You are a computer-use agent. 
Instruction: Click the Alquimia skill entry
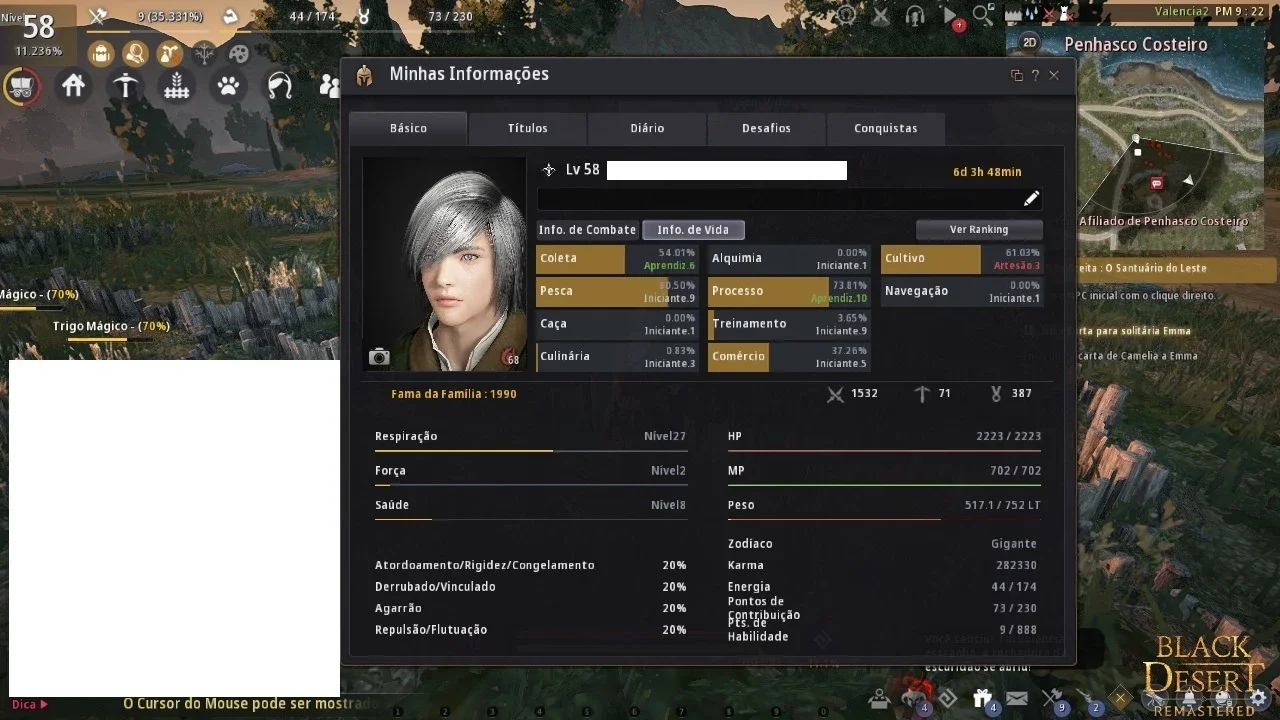(x=789, y=259)
